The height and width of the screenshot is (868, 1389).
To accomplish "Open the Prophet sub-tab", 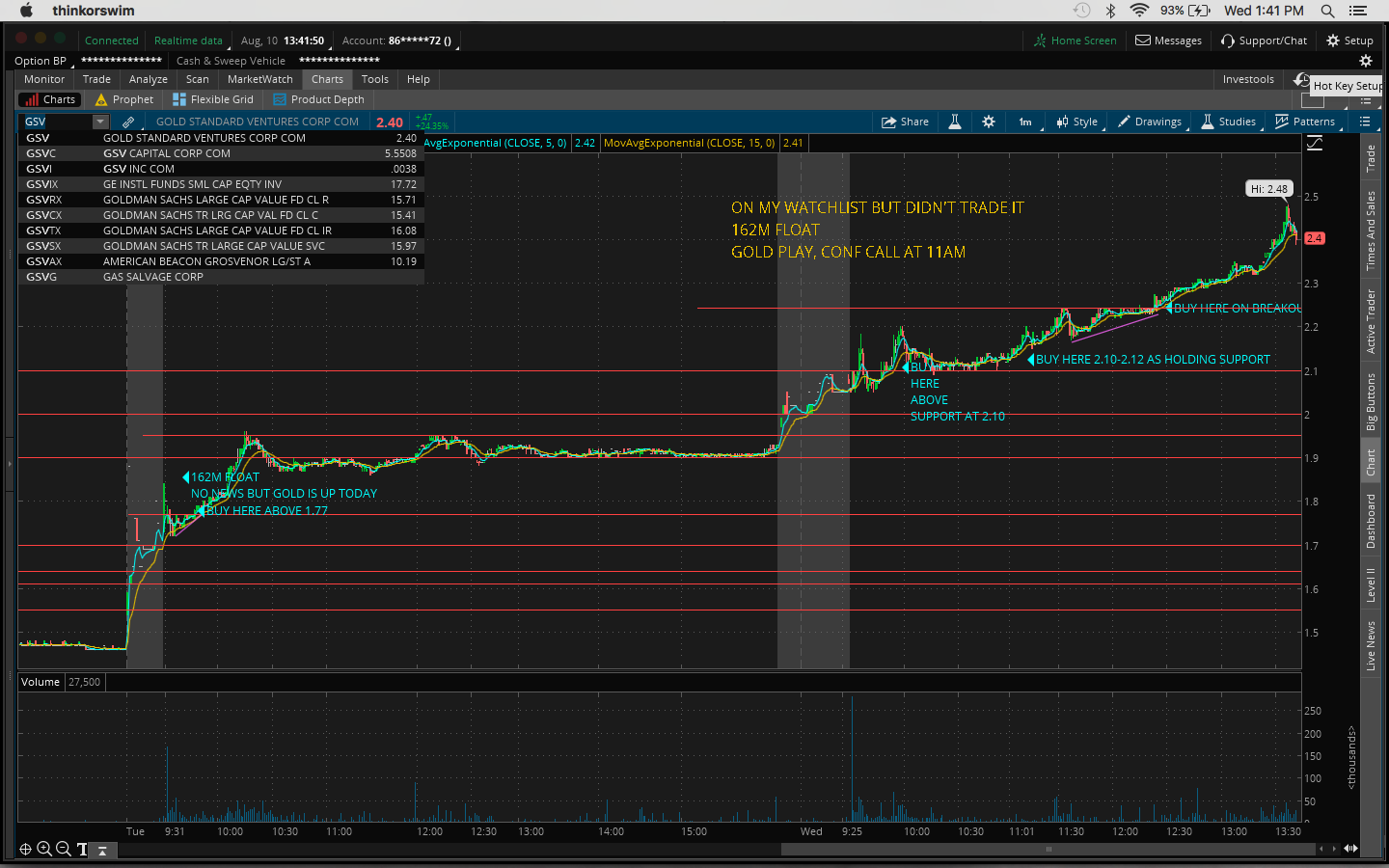I will (124, 99).
